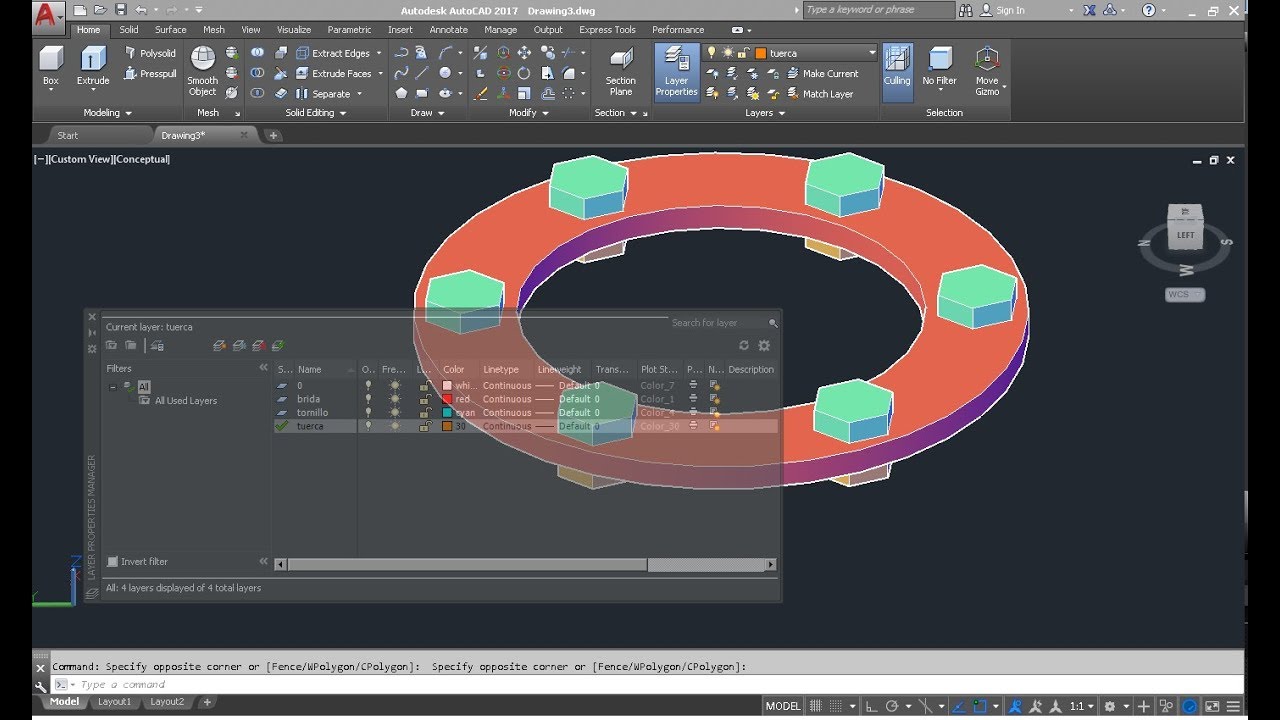Select the brida layer name
The height and width of the screenshot is (720, 1280).
(x=308, y=399)
